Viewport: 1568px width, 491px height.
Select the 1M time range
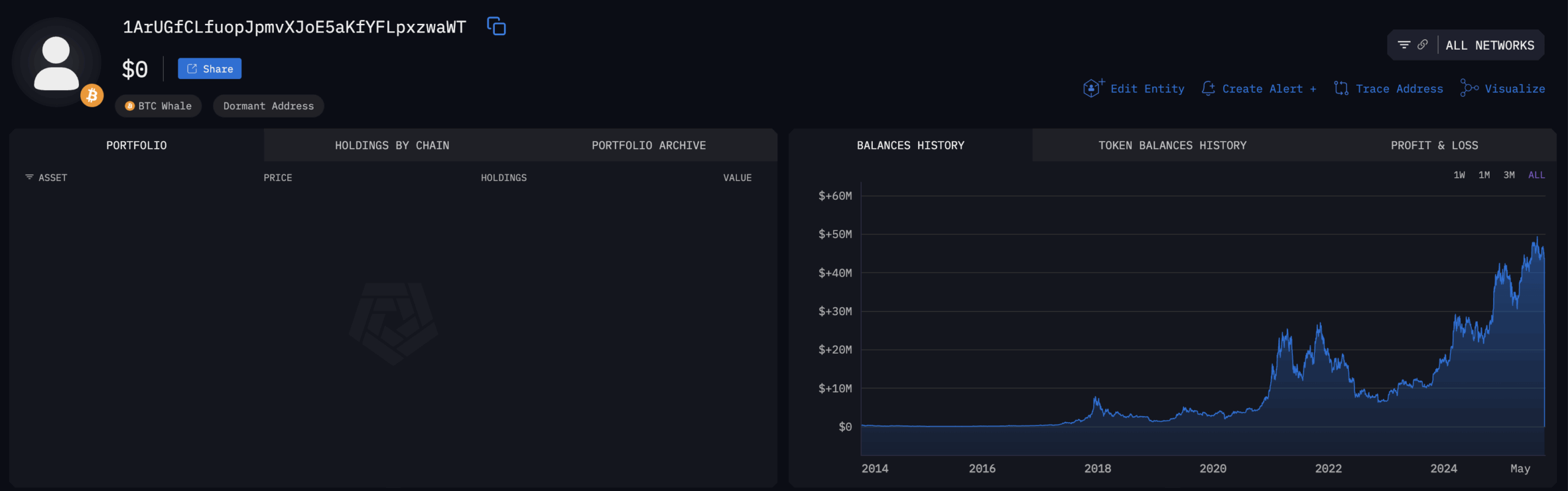(1484, 175)
